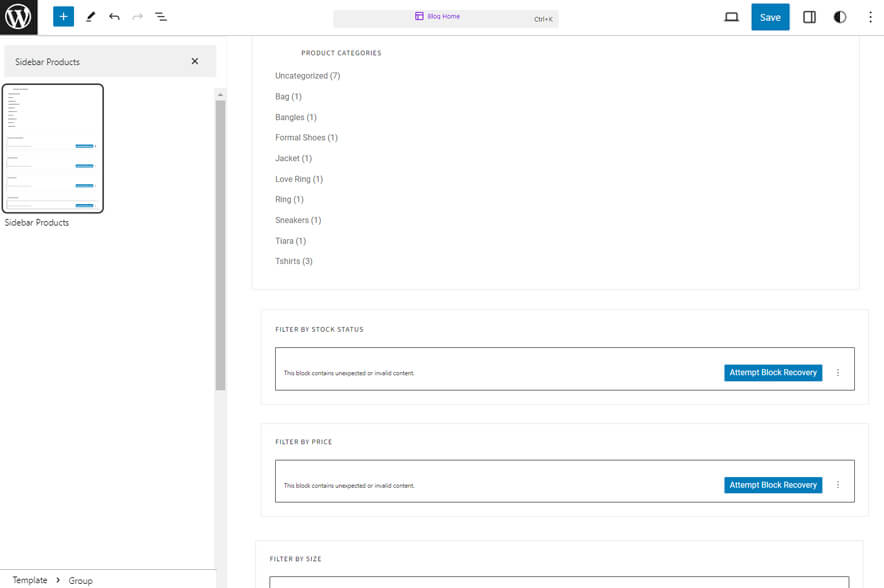Close the Sidebar Products search panel
884x588 pixels.
(195, 61)
